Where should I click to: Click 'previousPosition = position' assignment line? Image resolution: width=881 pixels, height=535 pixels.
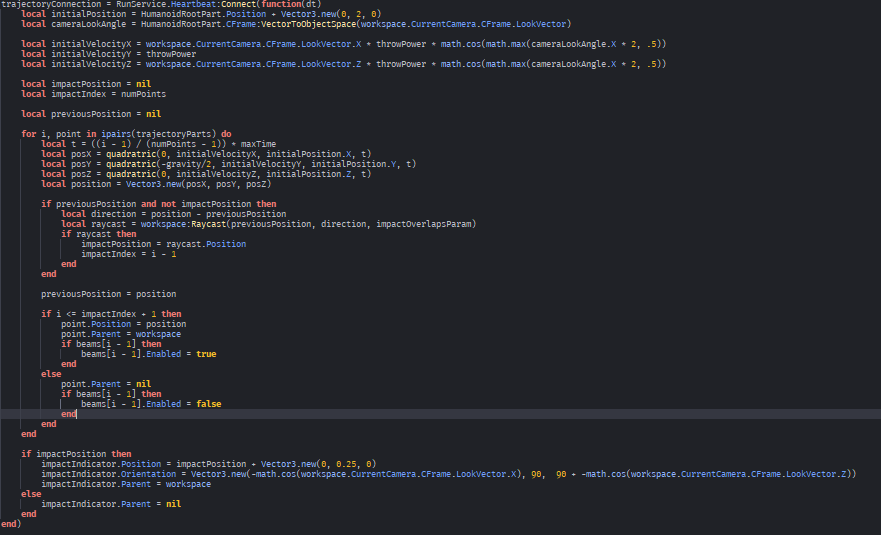tap(108, 294)
